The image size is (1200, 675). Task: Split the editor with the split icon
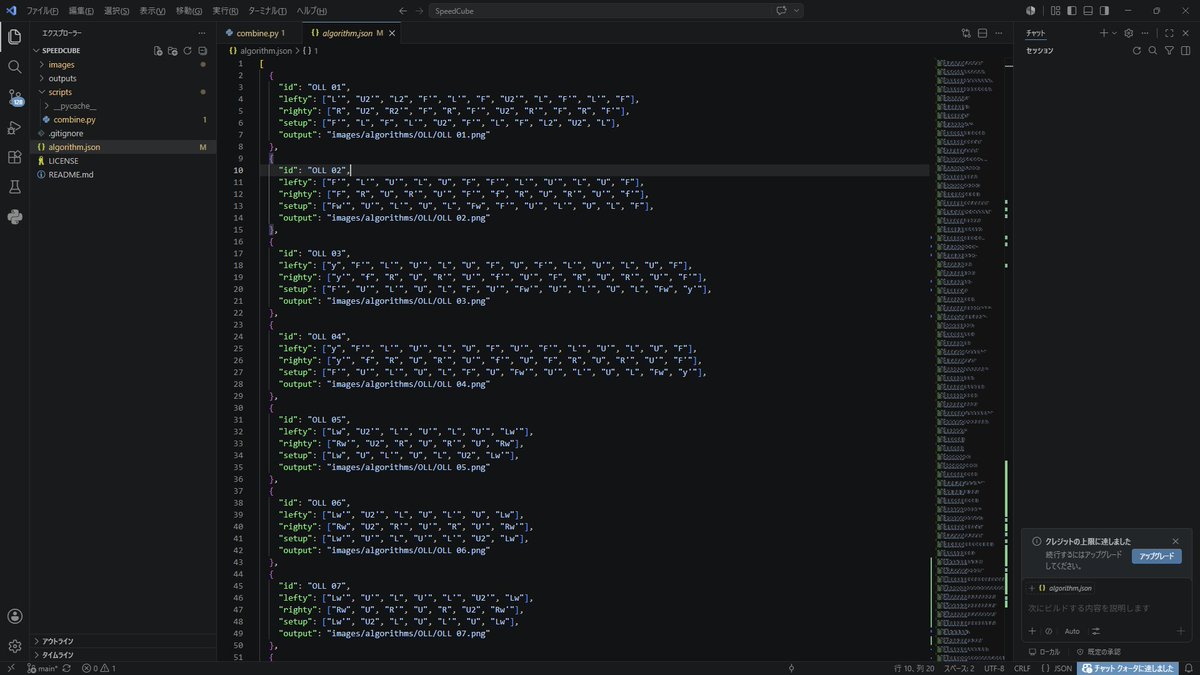tap(981, 33)
